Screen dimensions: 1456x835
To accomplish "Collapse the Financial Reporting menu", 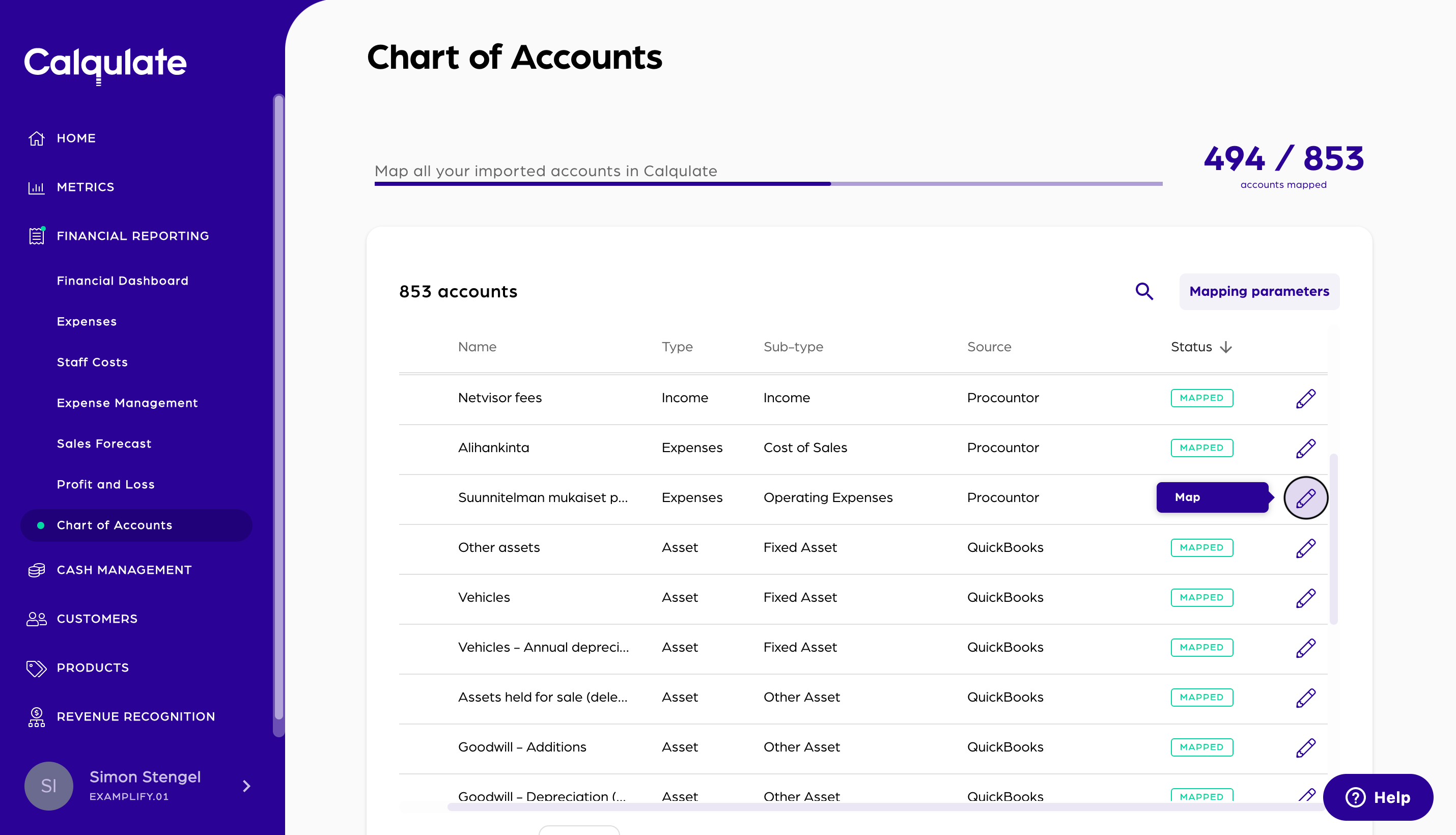I will click(x=132, y=236).
